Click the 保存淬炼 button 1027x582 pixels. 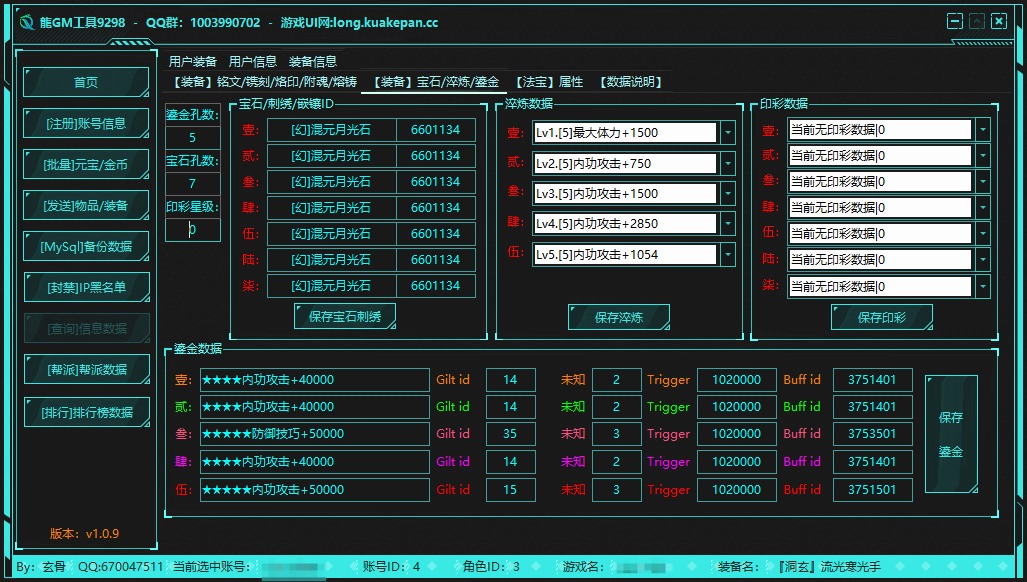(x=618, y=317)
